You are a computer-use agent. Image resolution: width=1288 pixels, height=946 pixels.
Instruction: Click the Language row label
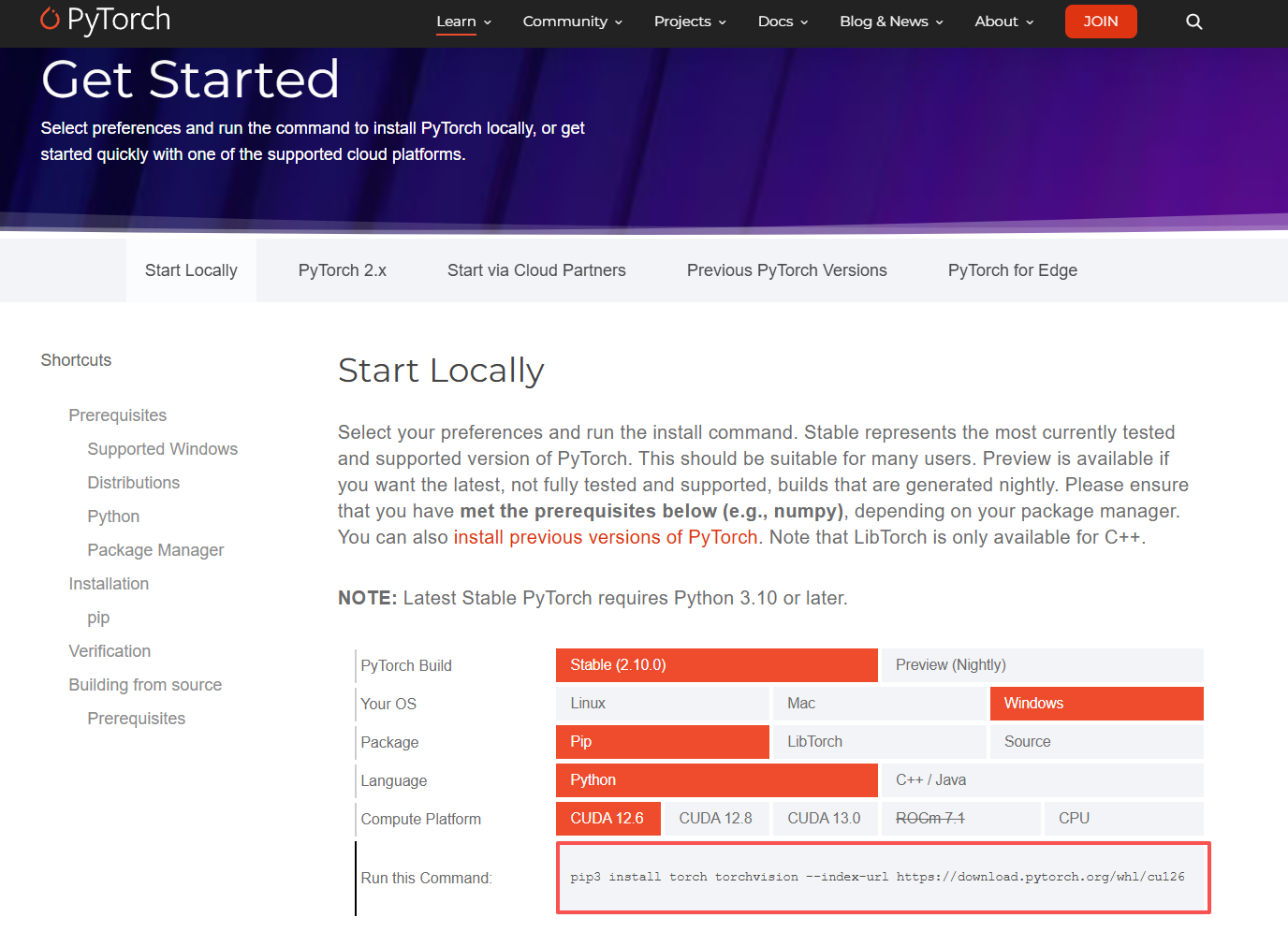point(394,781)
